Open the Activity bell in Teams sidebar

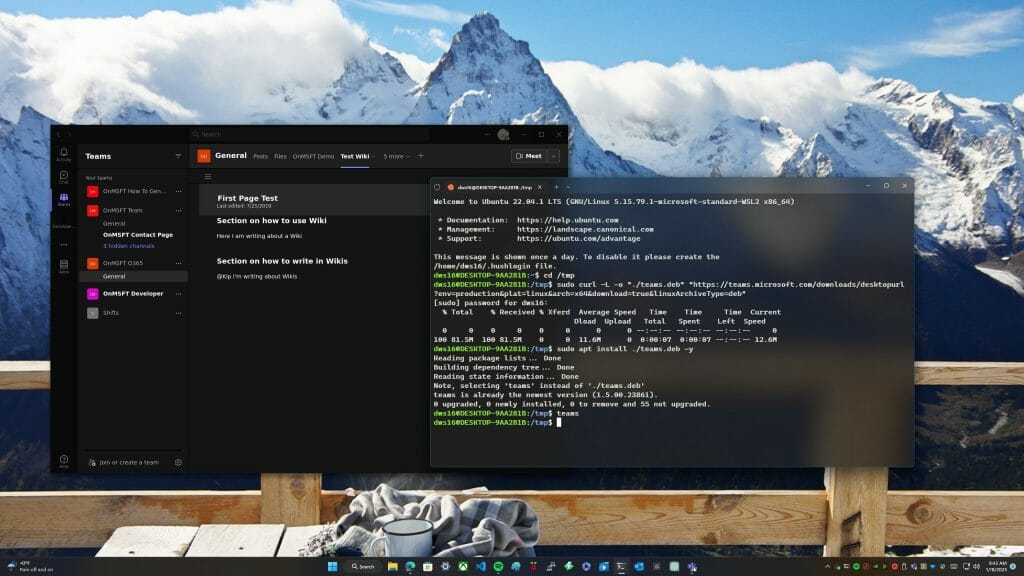[x=63, y=155]
